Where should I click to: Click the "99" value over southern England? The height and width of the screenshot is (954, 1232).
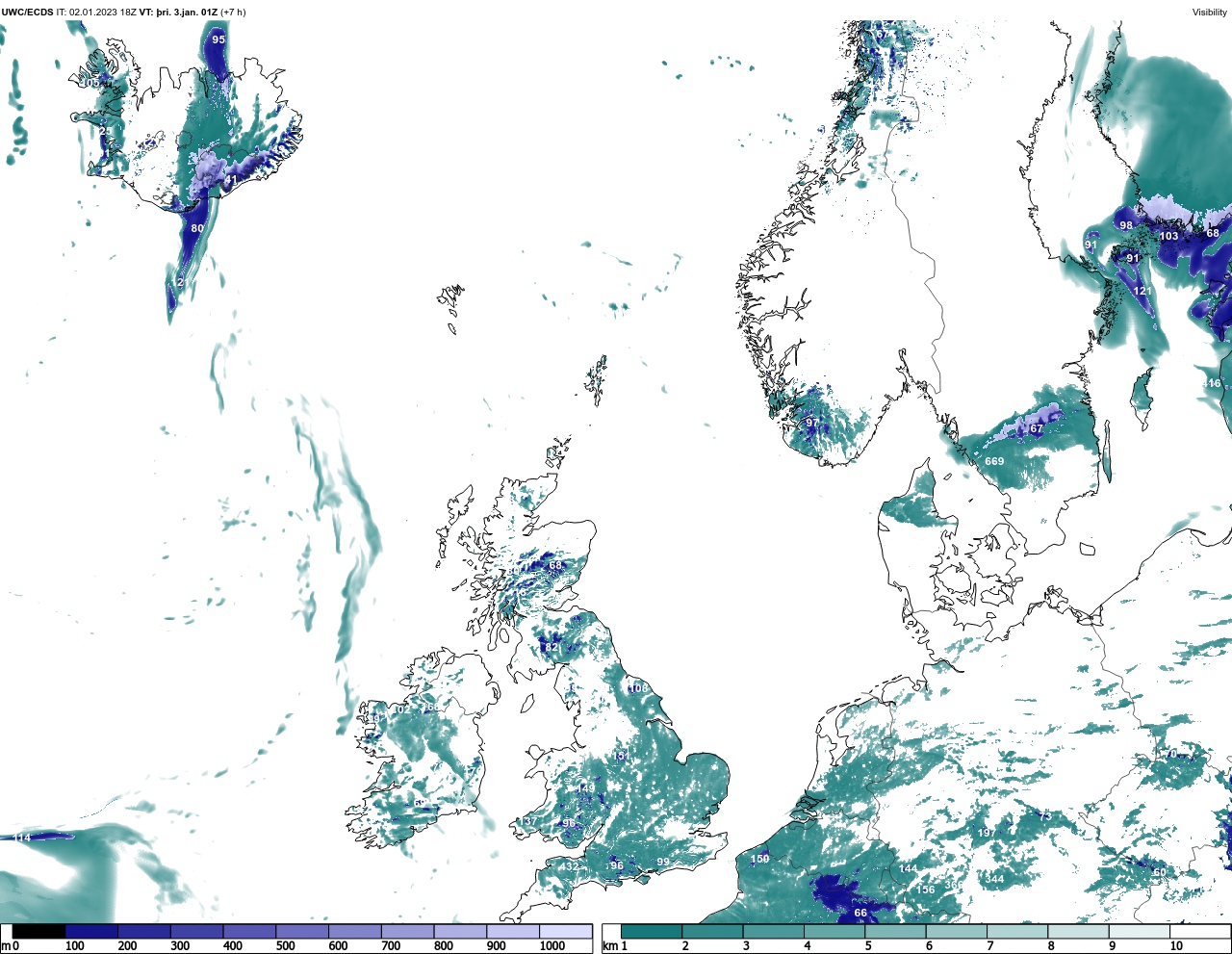(663, 862)
